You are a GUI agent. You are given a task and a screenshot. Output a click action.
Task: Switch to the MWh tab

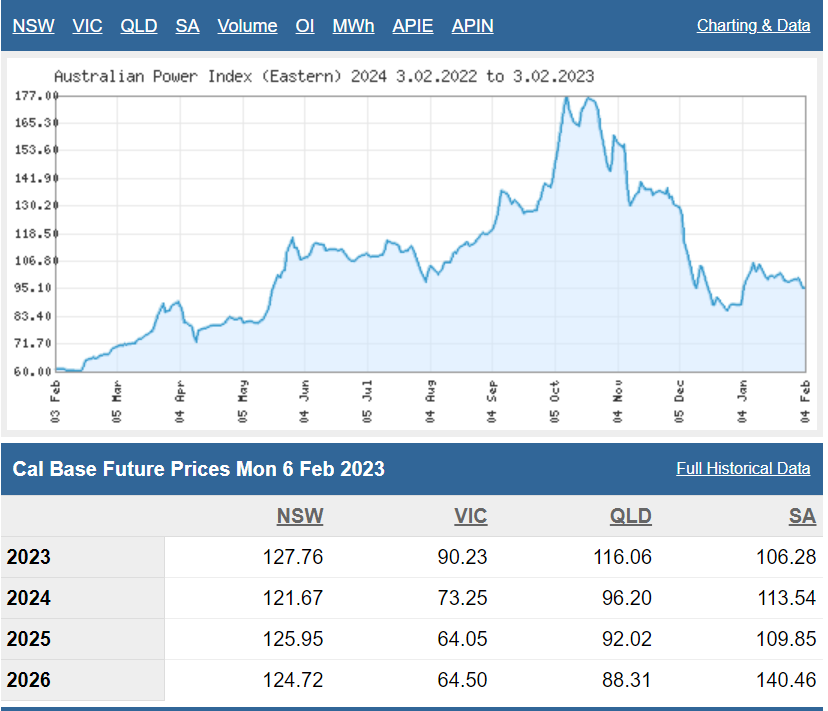click(353, 26)
